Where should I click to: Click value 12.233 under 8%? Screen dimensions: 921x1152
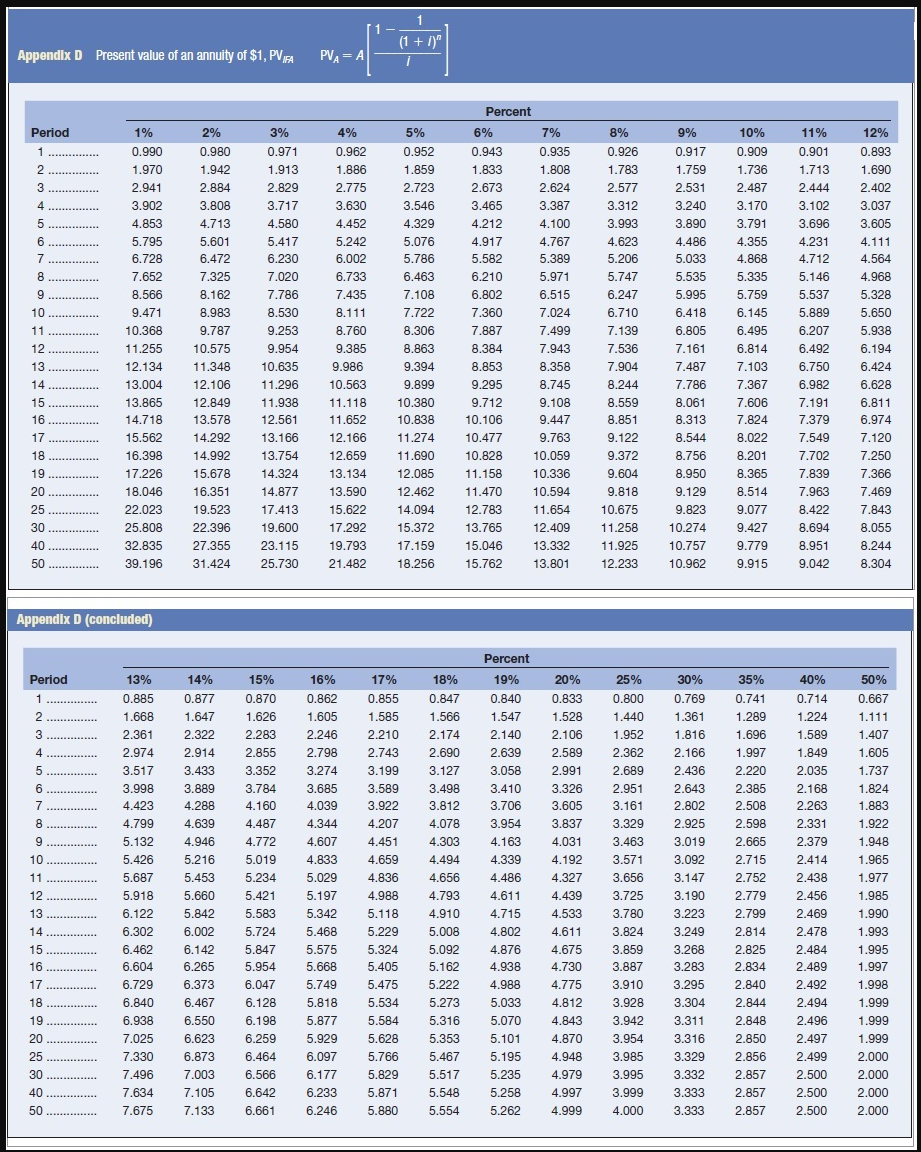(x=619, y=564)
